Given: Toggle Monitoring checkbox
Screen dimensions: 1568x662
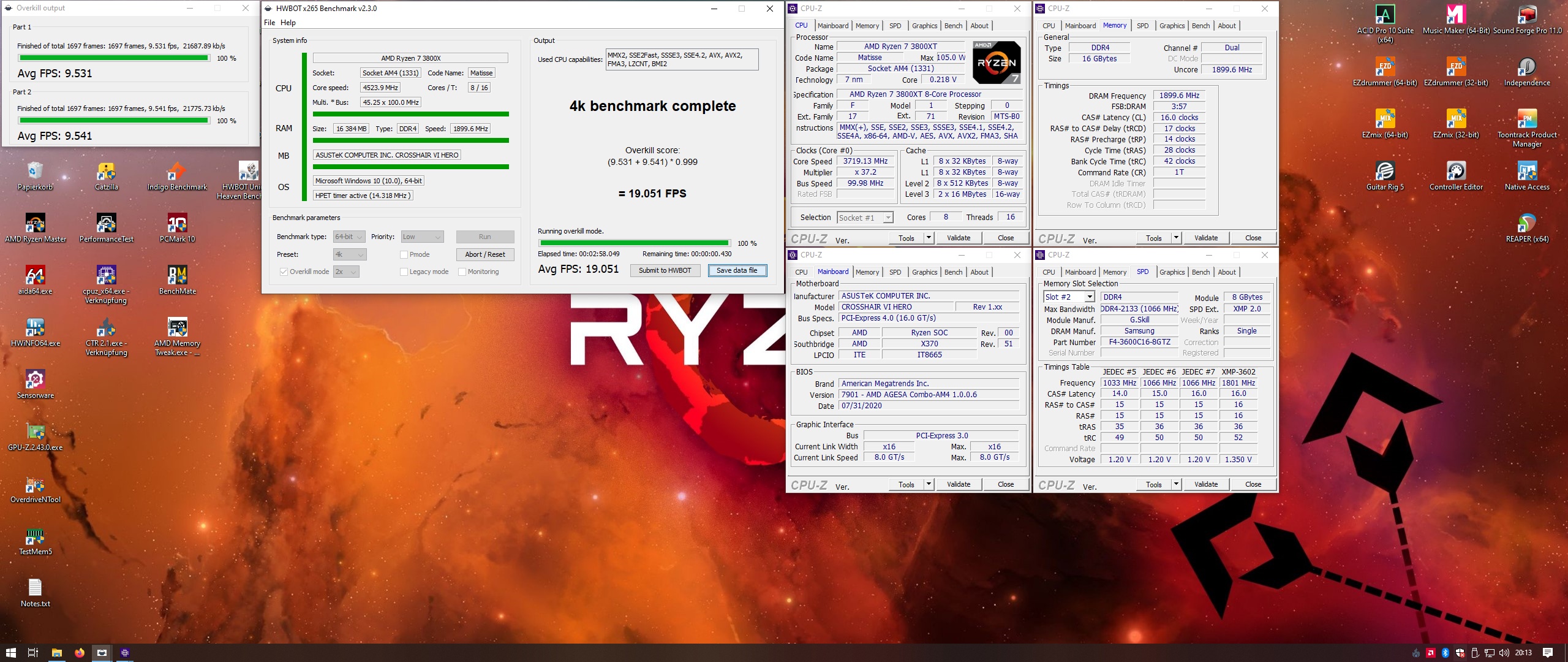Looking at the screenshot, I should [x=462, y=272].
